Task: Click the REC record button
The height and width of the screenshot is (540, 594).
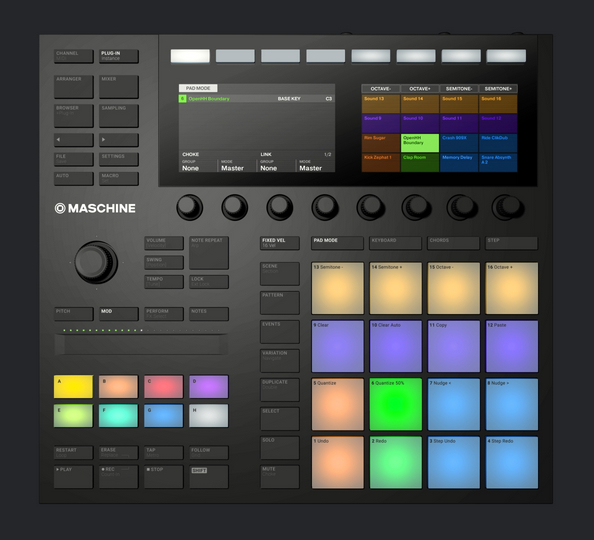Action: pos(119,476)
